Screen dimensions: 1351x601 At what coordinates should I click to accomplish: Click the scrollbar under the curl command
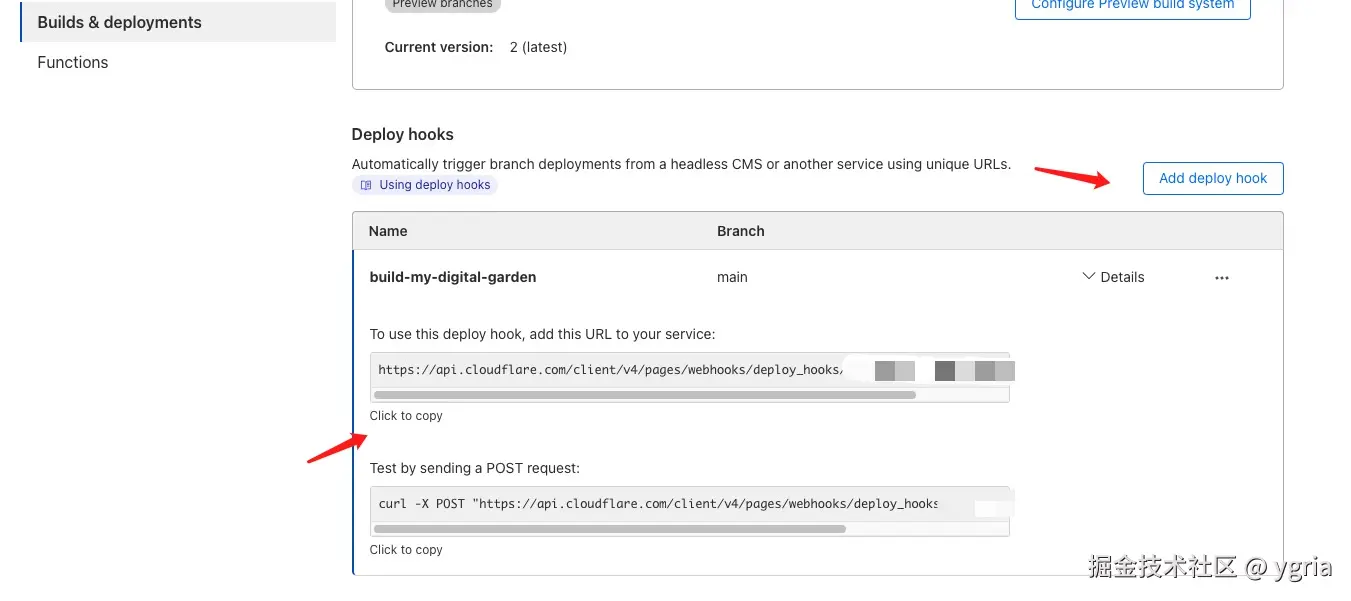click(609, 529)
